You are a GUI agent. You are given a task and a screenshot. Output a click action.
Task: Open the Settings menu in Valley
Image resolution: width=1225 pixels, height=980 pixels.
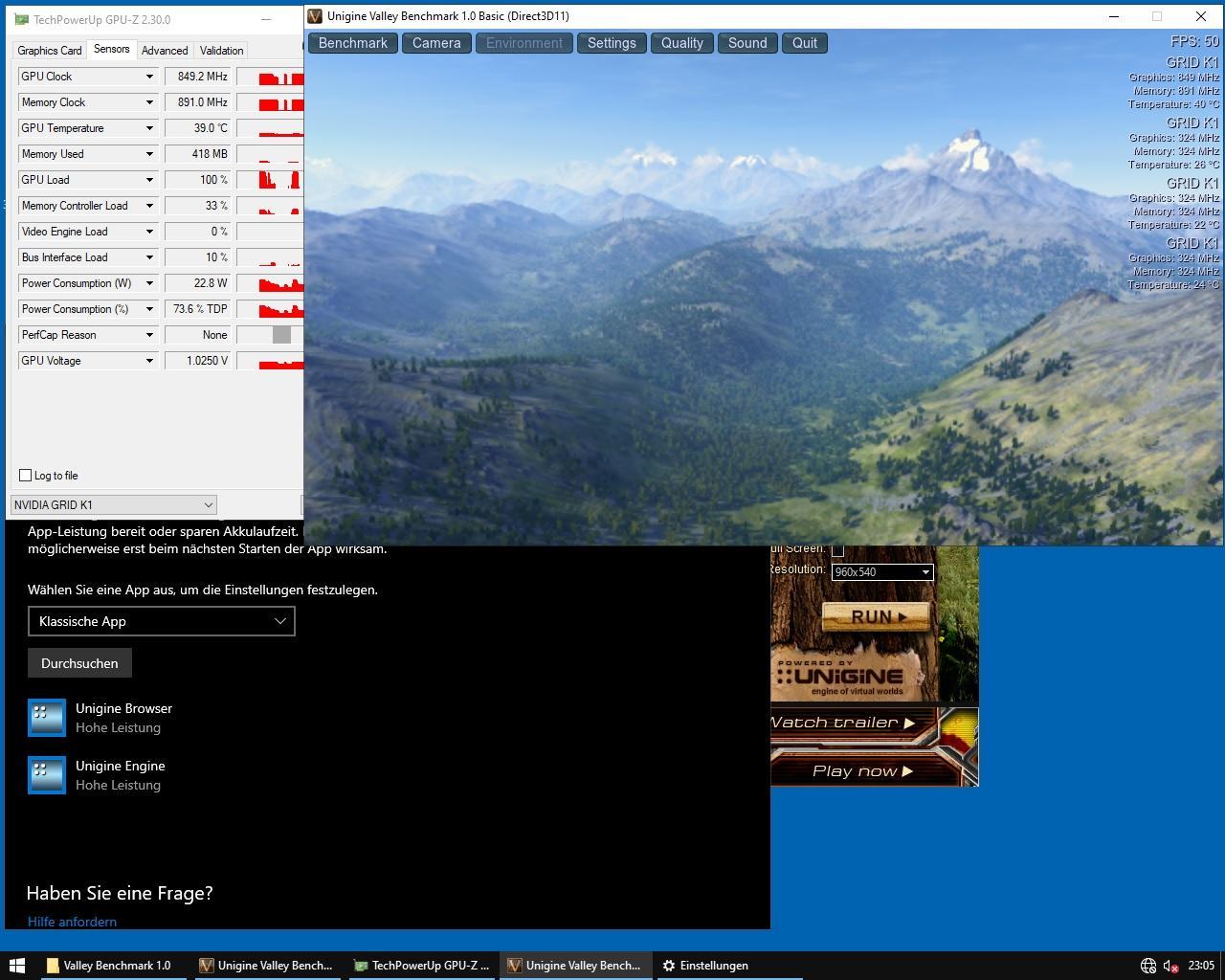(612, 43)
